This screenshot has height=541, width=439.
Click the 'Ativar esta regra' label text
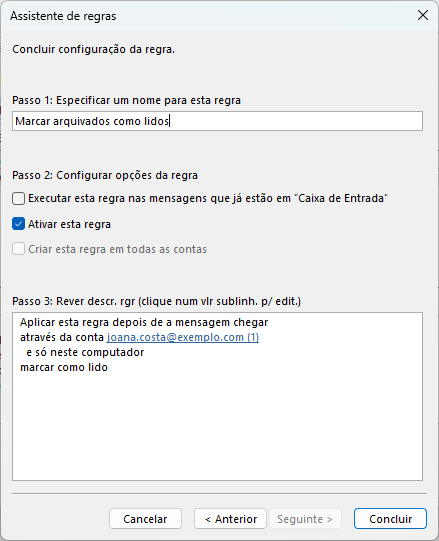click(69, 224)
